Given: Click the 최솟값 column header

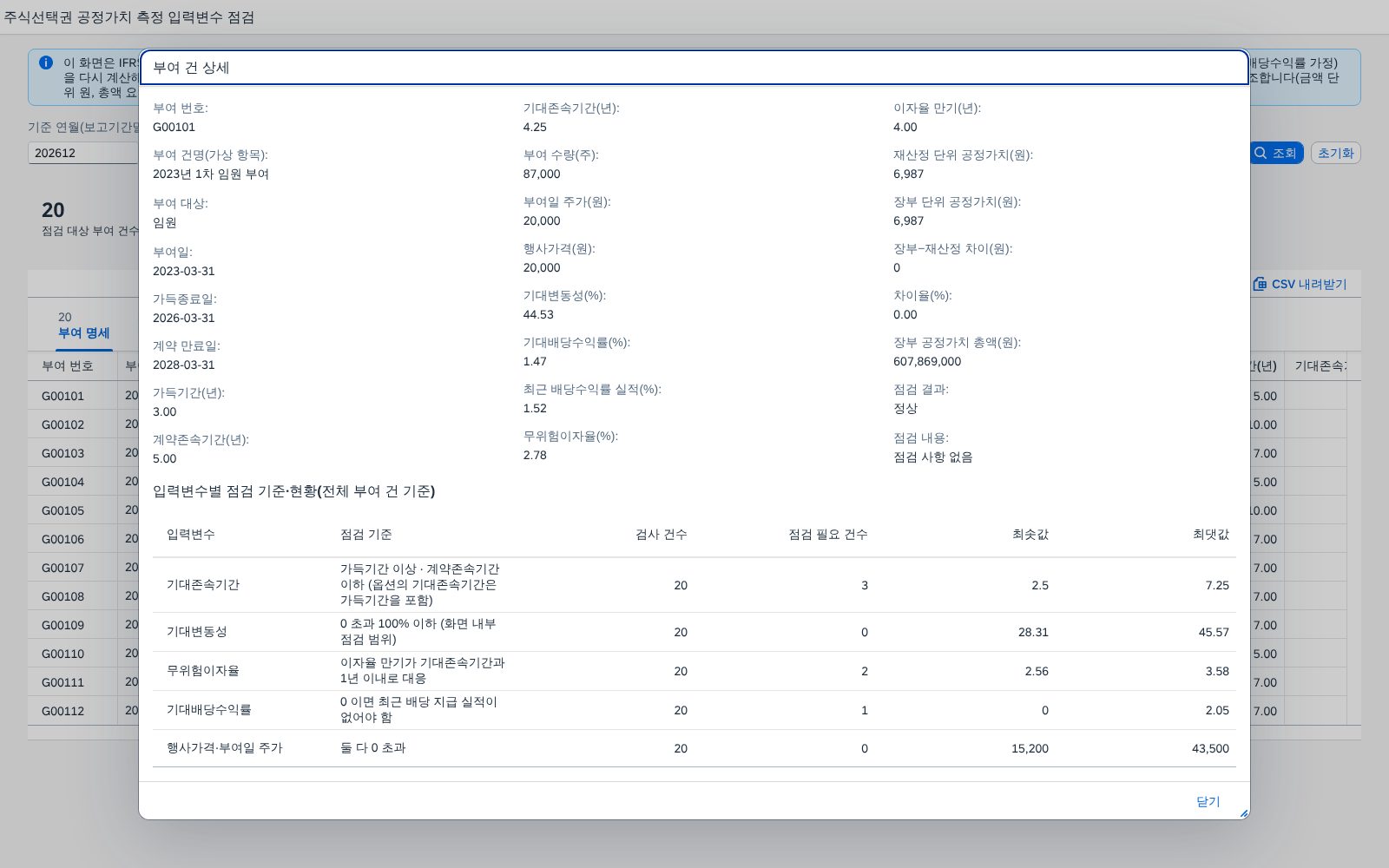Looking at the screenshot, I should coord(1030,534).
